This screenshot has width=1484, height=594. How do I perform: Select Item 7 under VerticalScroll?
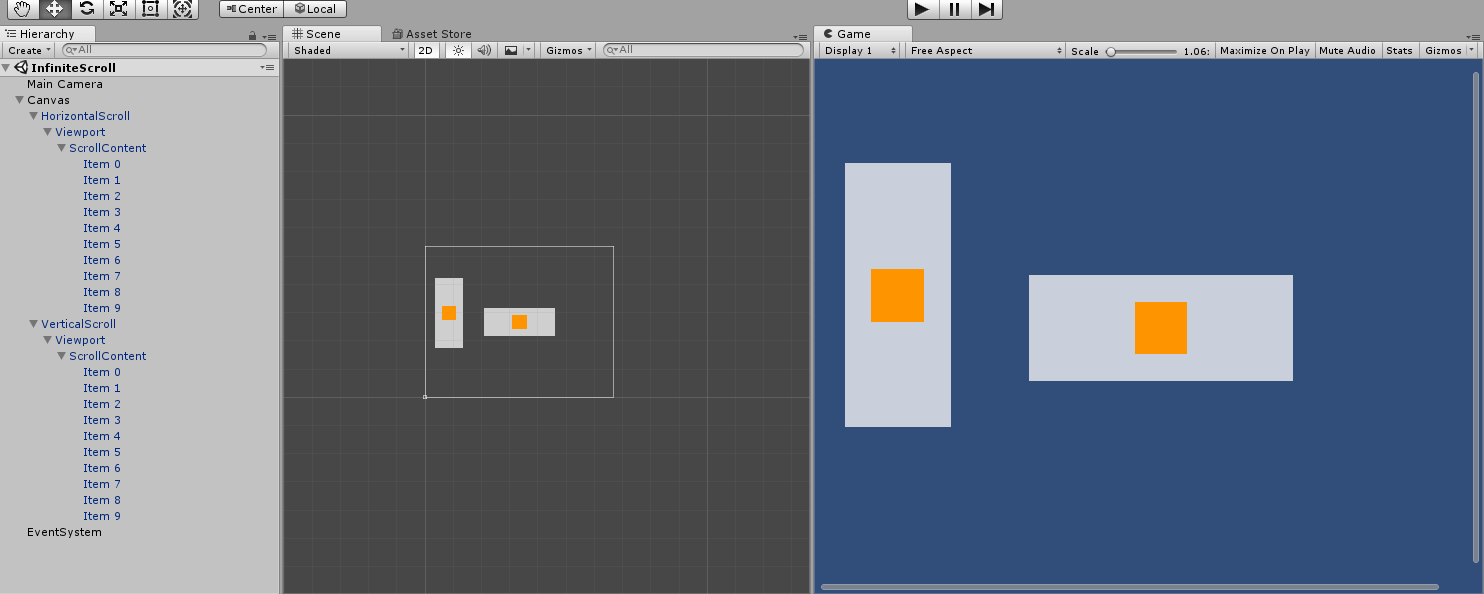click(x=102, y=484)
